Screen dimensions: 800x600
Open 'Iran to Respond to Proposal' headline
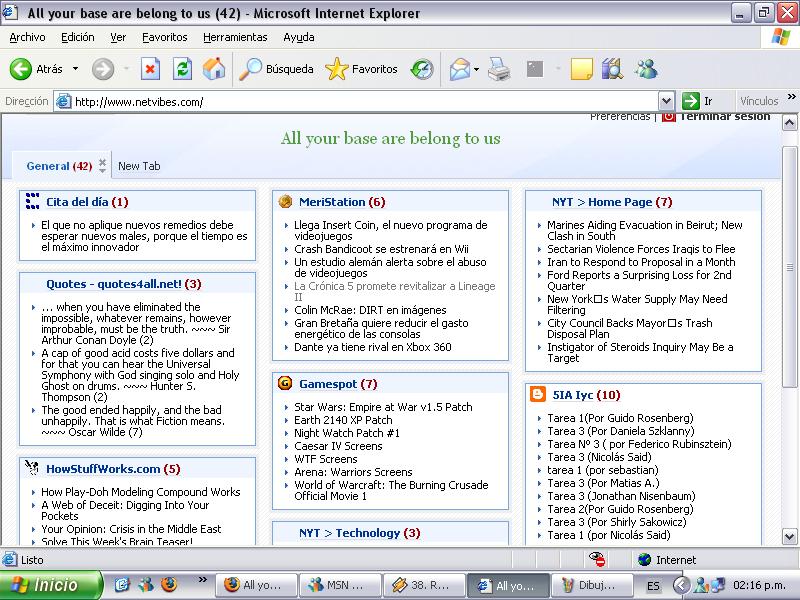pos(641,262)
